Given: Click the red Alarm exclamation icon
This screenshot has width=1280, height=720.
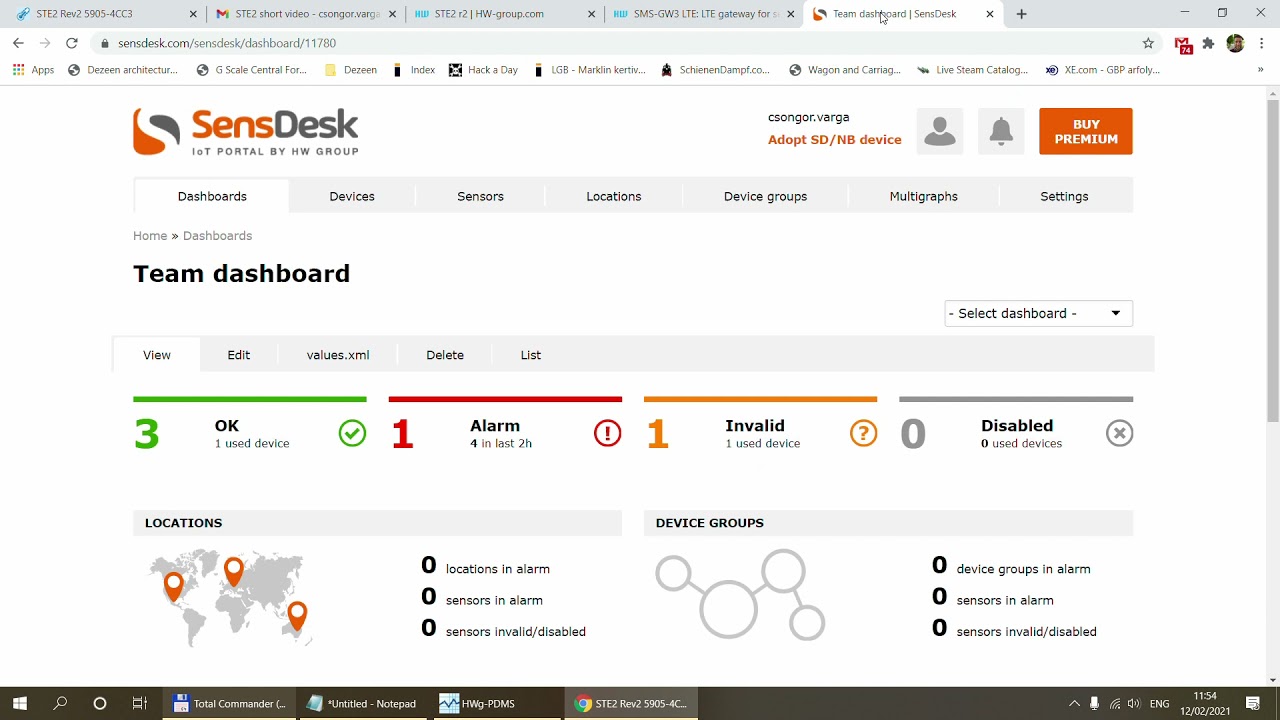Looking at the screenshot, I should [608, 433].
